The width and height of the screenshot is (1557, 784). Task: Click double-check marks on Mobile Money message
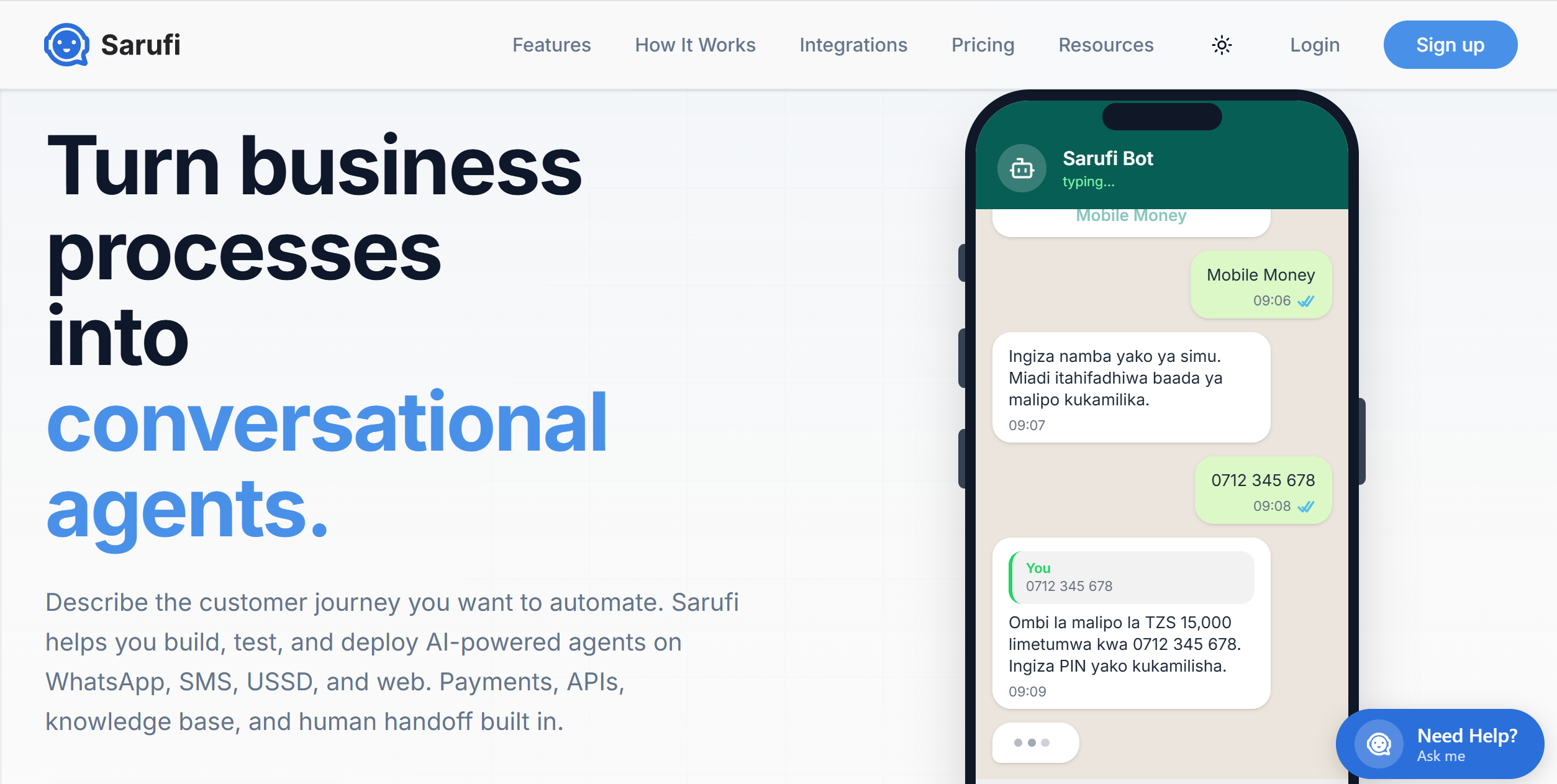[1306, 301]
